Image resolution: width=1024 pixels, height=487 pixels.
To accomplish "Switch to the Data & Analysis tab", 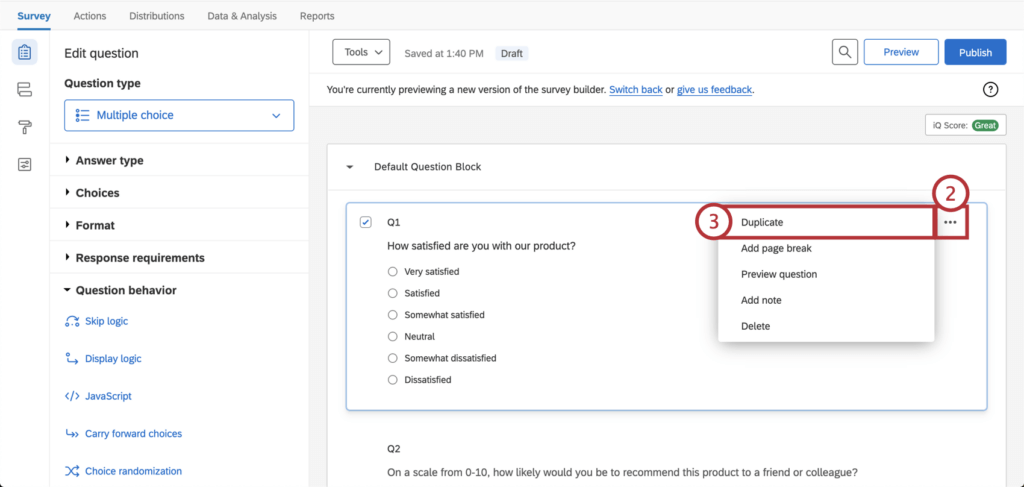I will (x=242, y=16).
